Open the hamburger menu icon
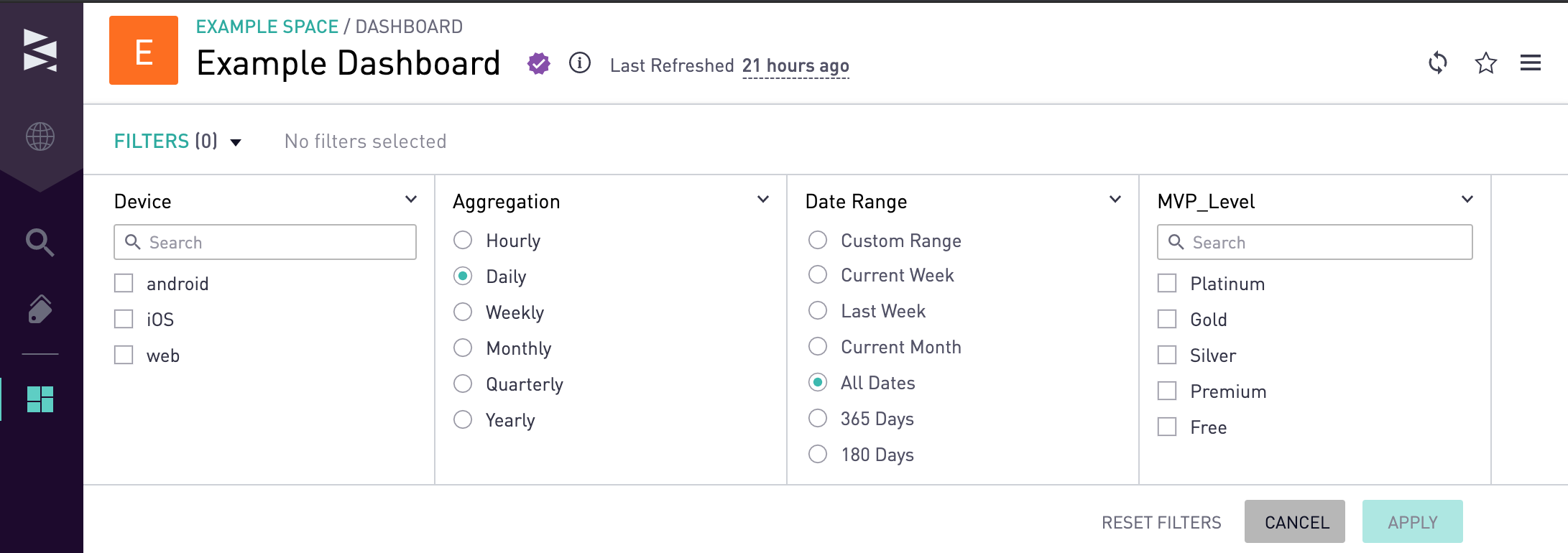This screenshot has height=553, width=1568. click(1531, 63)
